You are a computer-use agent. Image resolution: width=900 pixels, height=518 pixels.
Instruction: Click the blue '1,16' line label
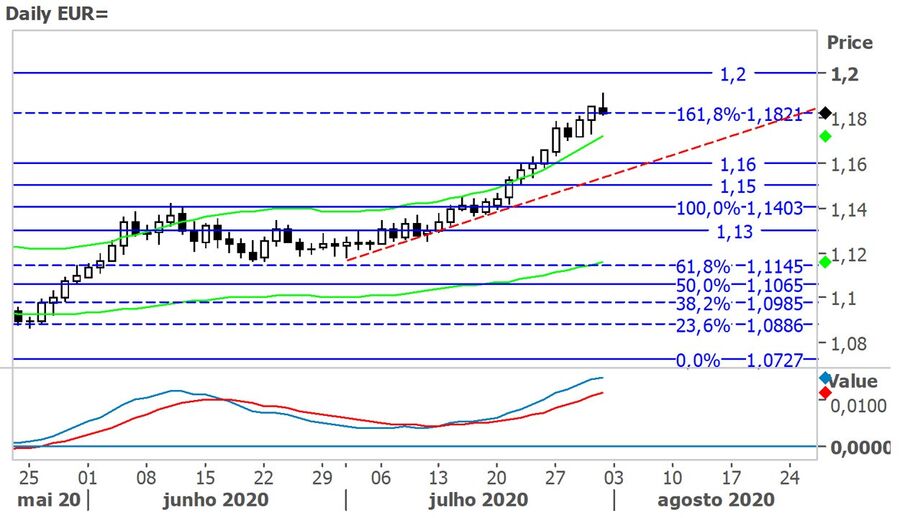738,165
